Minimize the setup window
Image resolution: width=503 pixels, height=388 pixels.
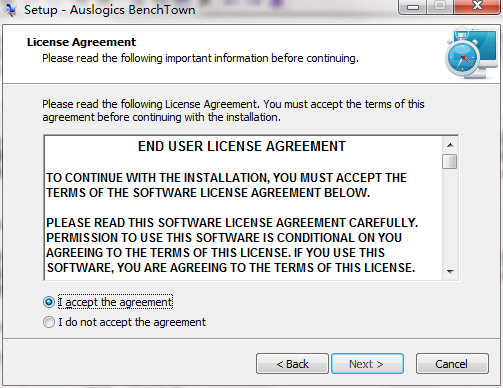[x=413, y=7]
